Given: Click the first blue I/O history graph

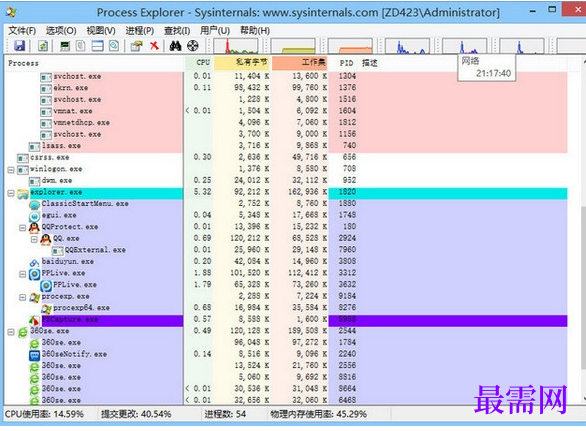Looking at the screenshot, I should [x=407, y=46].
